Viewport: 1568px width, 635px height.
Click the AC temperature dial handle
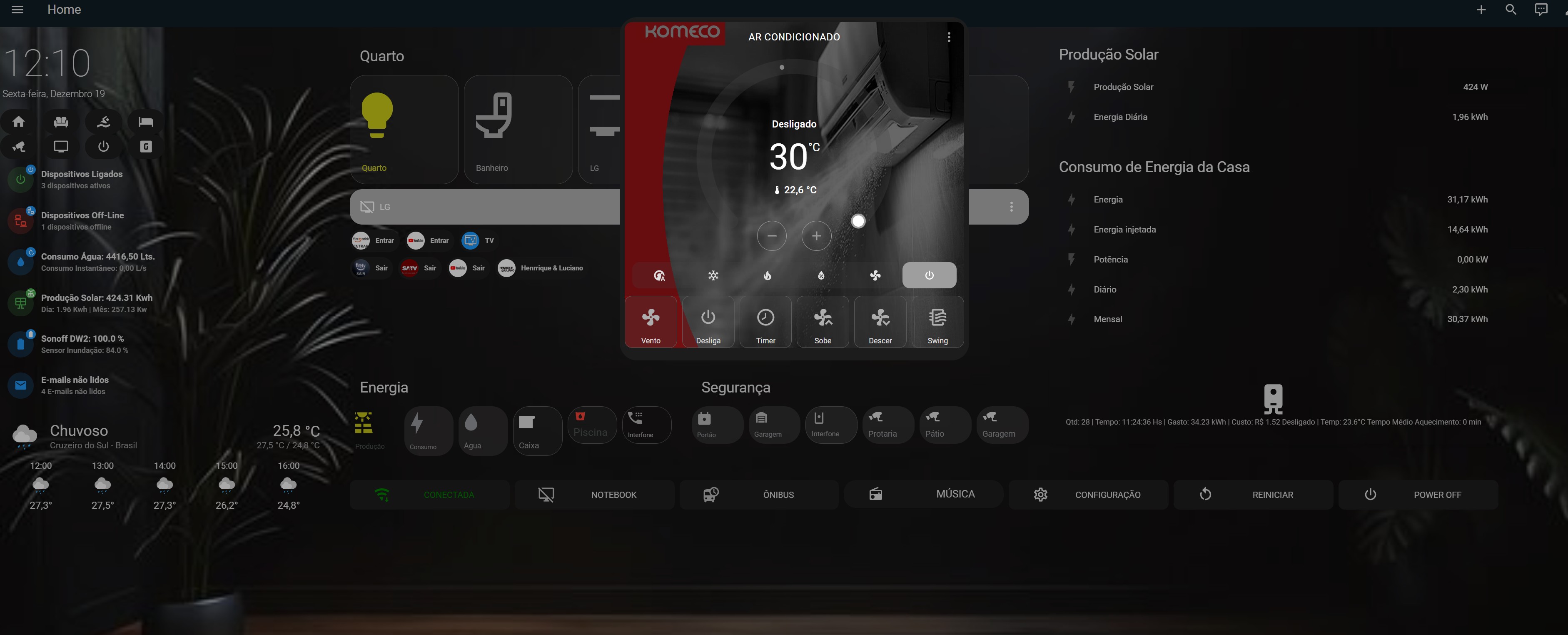(858, 221)
